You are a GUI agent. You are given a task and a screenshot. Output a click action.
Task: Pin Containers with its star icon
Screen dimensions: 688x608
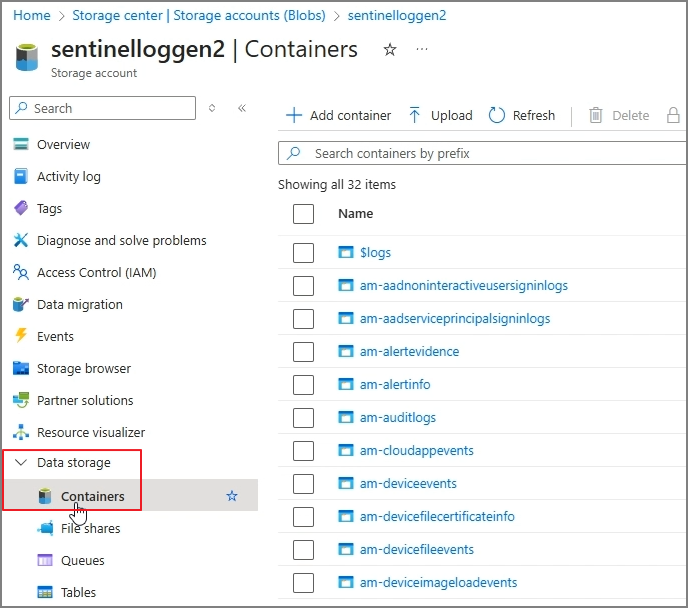[232, 496]
